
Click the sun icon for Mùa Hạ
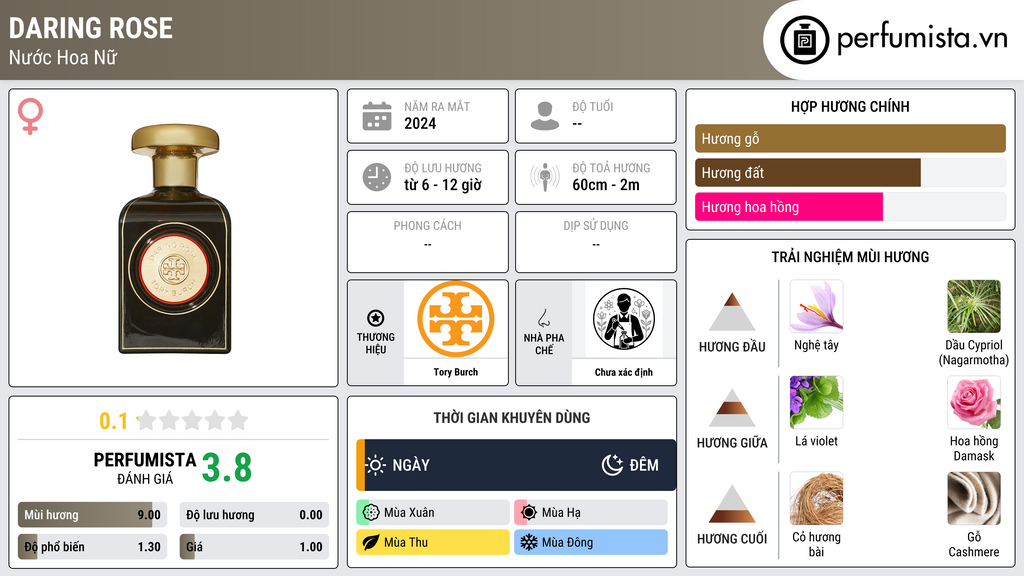[529, 513]
